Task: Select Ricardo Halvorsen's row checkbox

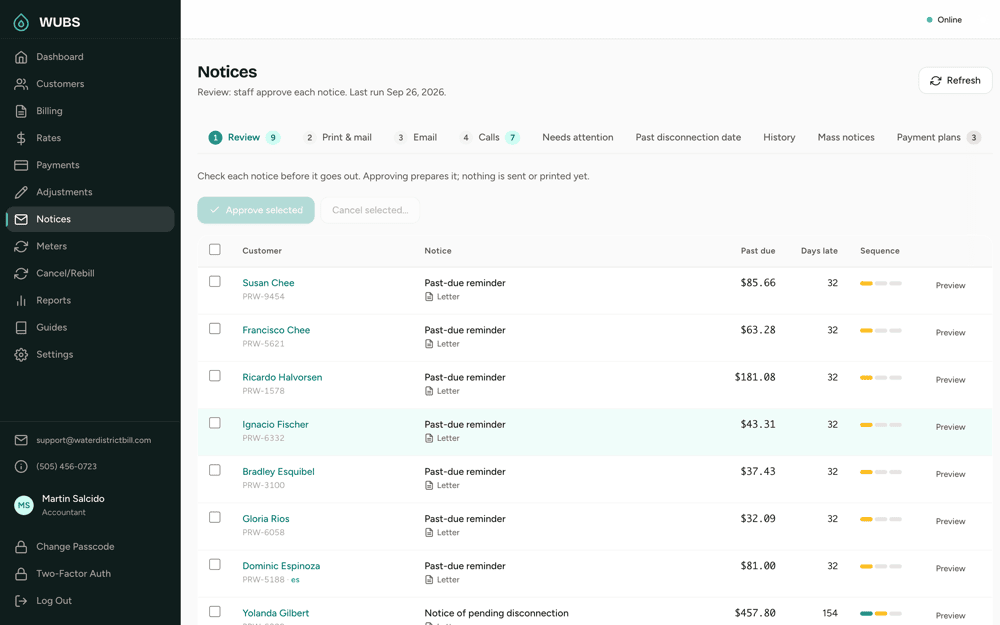Action: tap(215, 376)
